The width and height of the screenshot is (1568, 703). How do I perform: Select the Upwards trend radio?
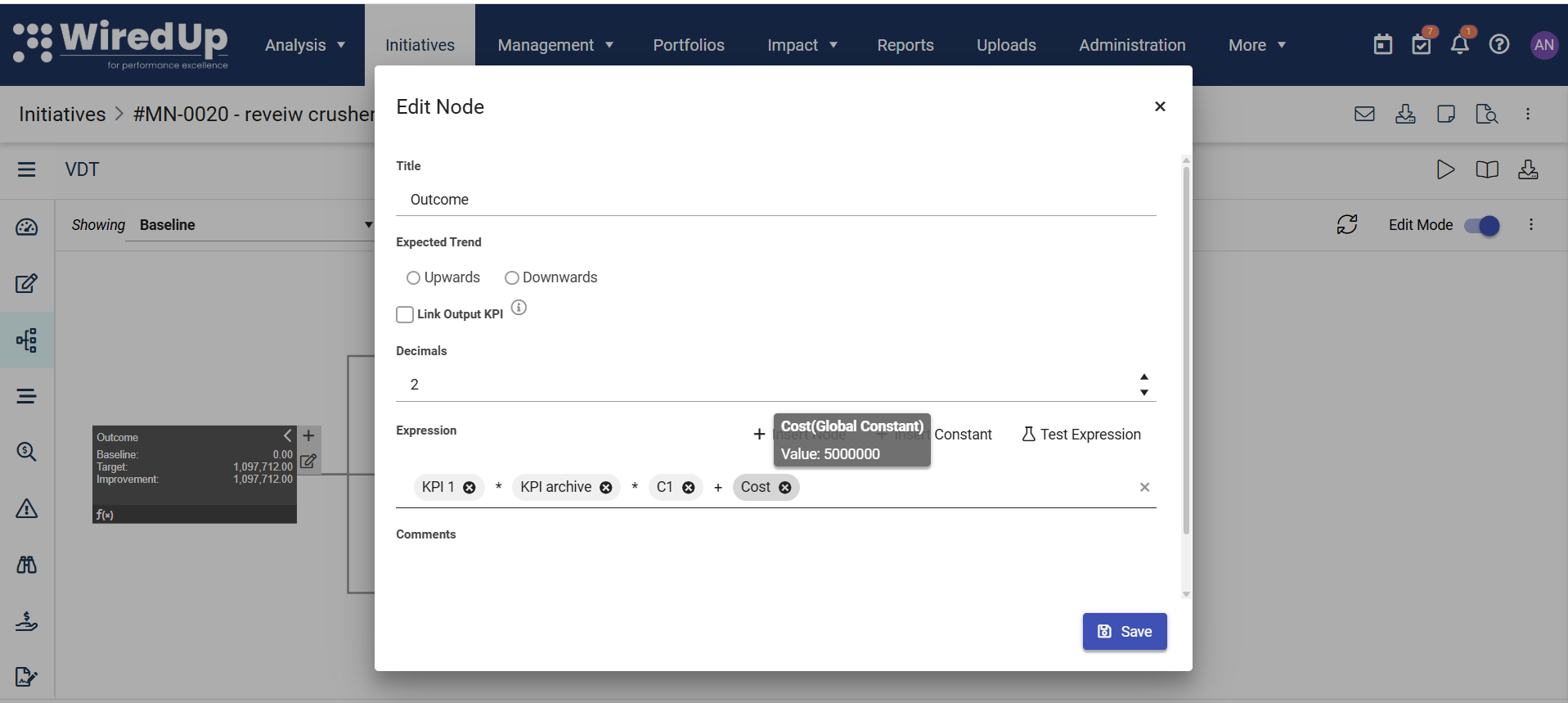tap(413, 278)
